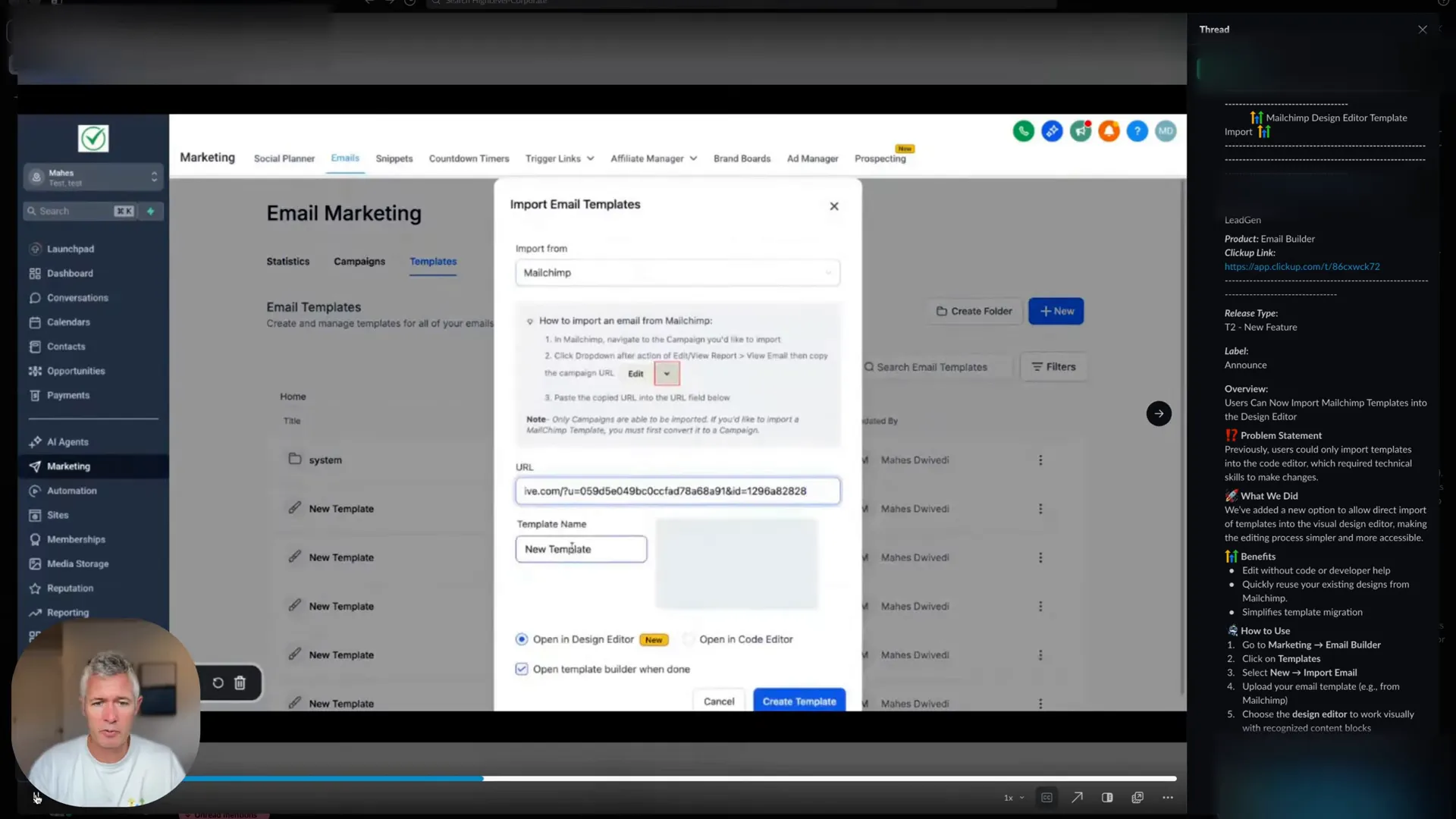Open the orange notifications bell

(1109, 131)
